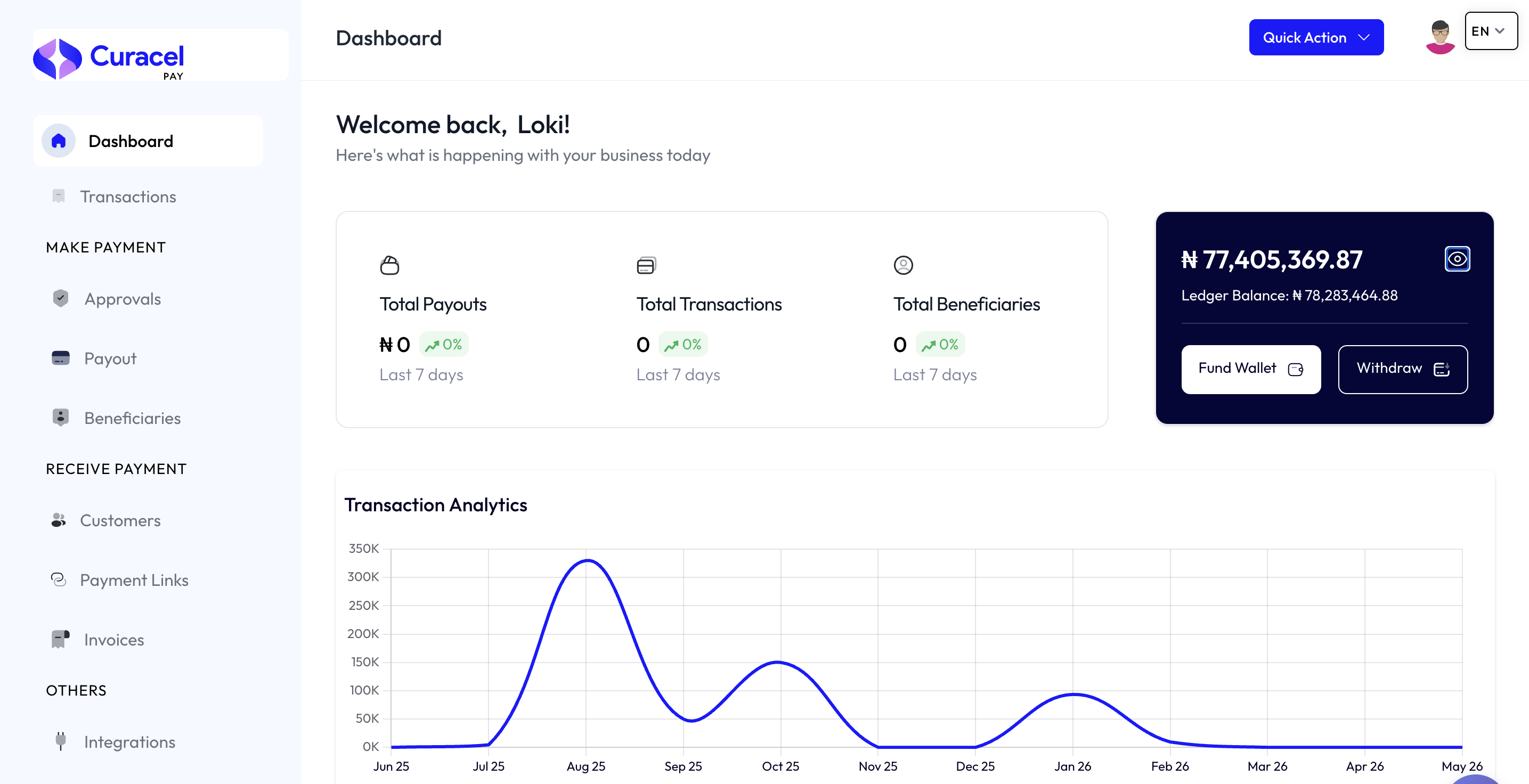The height and width of the screenshot is (784, 1529).
Task: Click the Aug 25 peak on chart
Action: (x=587, y=560)
